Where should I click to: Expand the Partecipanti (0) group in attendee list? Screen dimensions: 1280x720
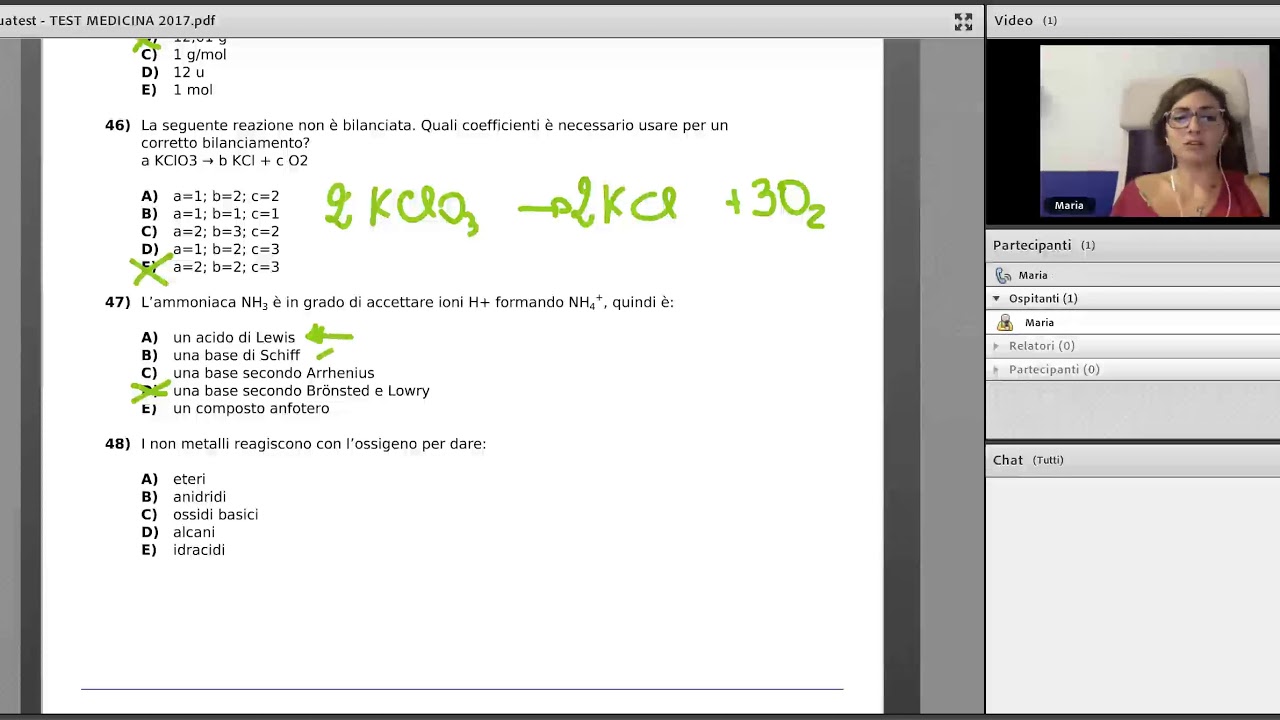click(x=996, y=370)
